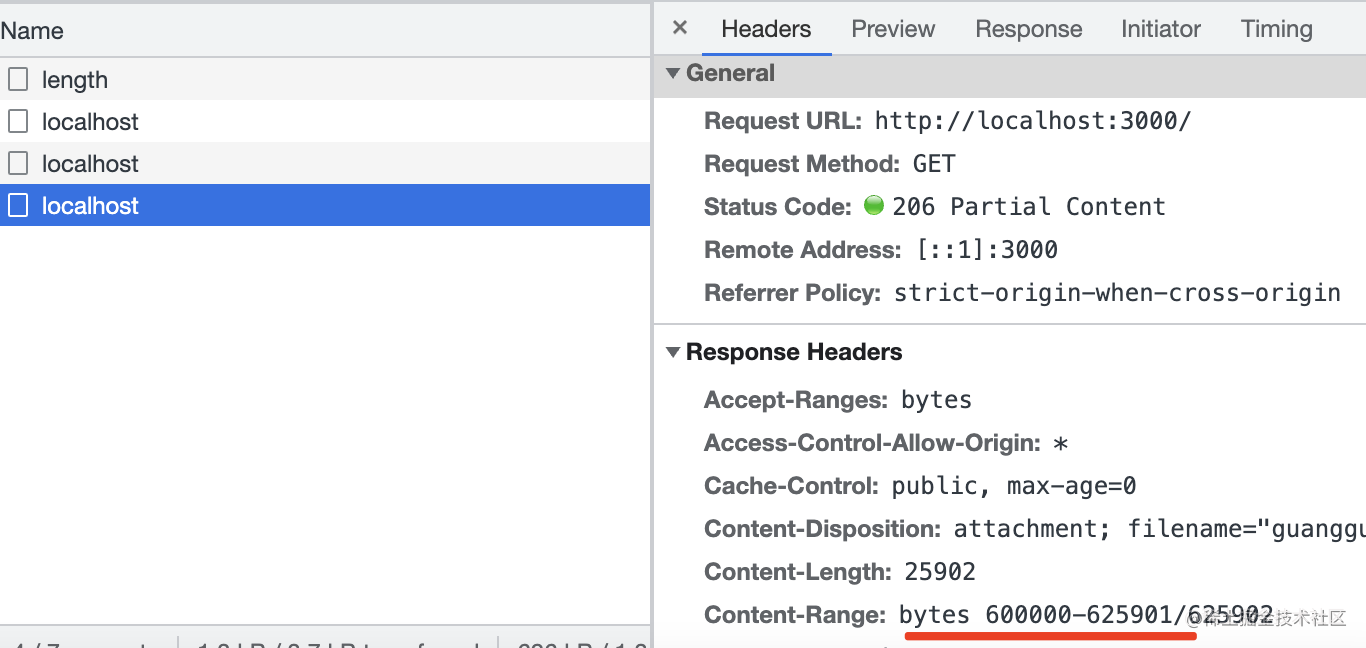
Task: Click the document icon beside the length request
Action: 18,79
